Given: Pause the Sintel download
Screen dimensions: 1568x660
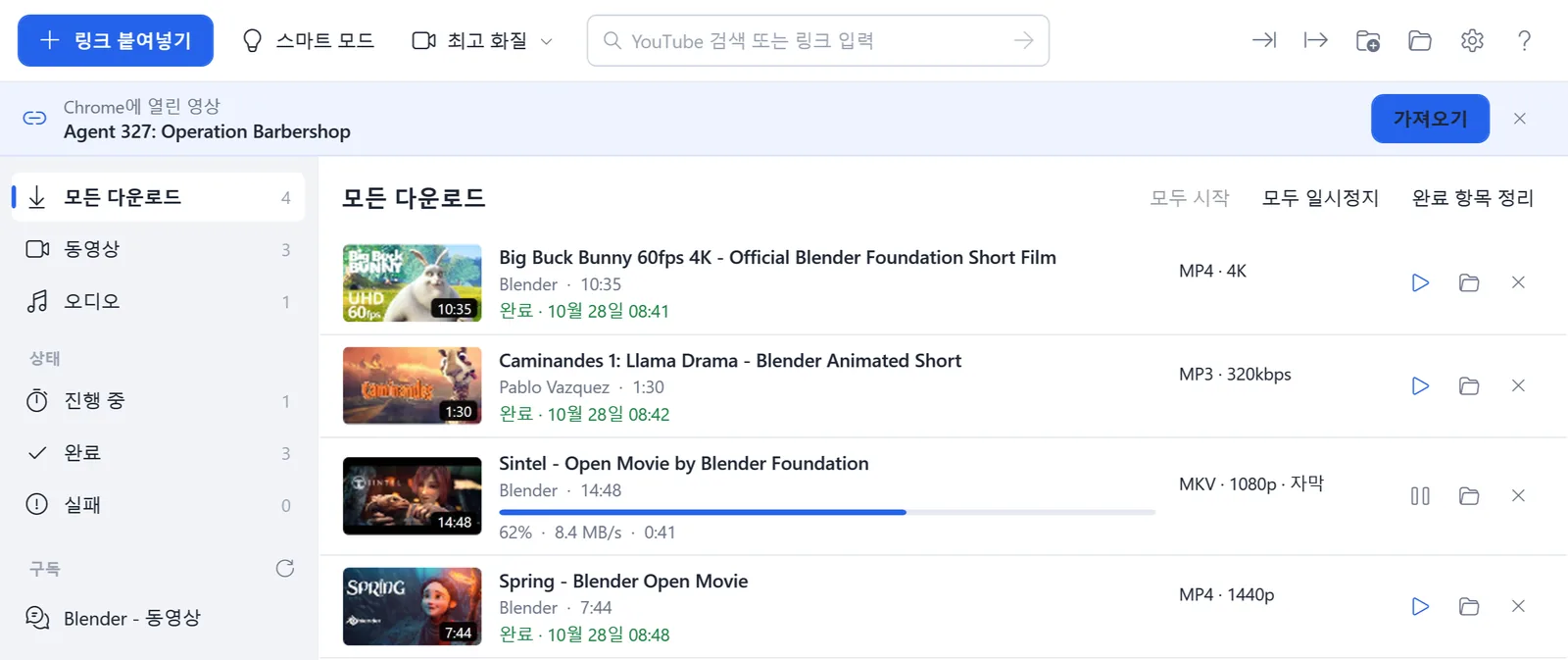Looking at the screenshot, I should coord(1420,496).
